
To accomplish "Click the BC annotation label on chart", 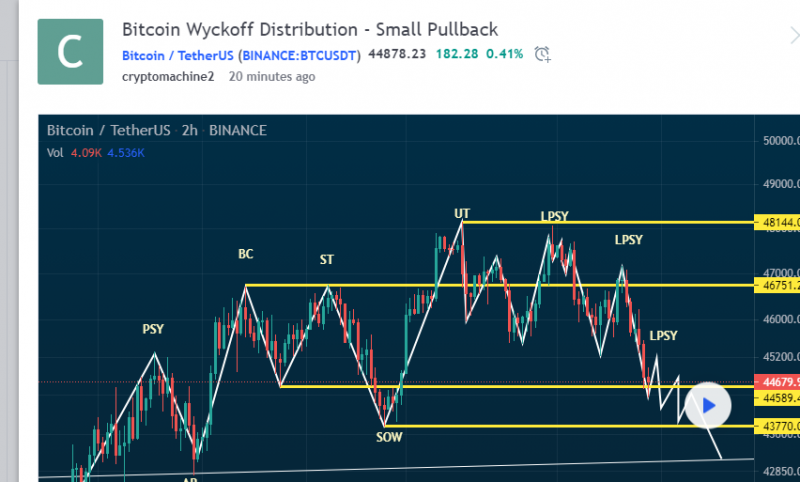I will [246, 254].
